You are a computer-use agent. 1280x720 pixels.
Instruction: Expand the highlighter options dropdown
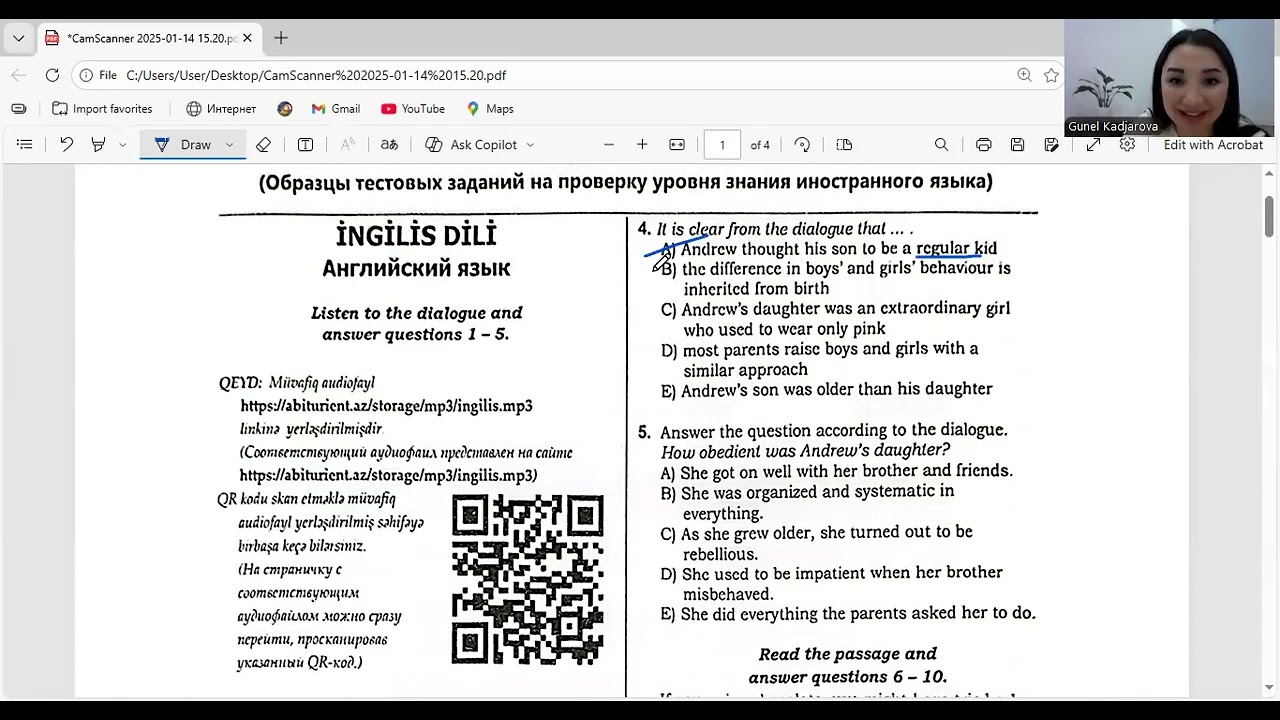122,145
